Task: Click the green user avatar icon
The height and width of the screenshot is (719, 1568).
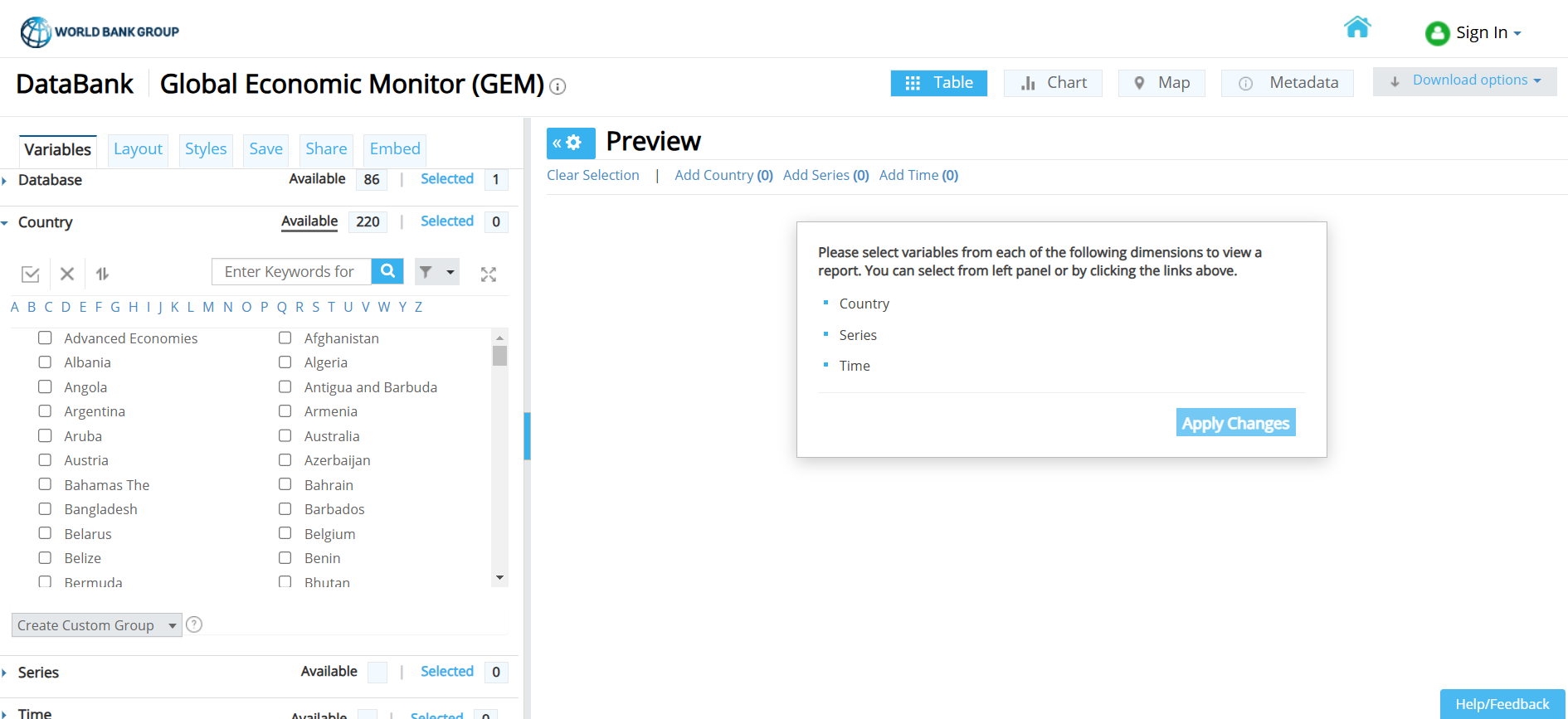Action: 1437,33
